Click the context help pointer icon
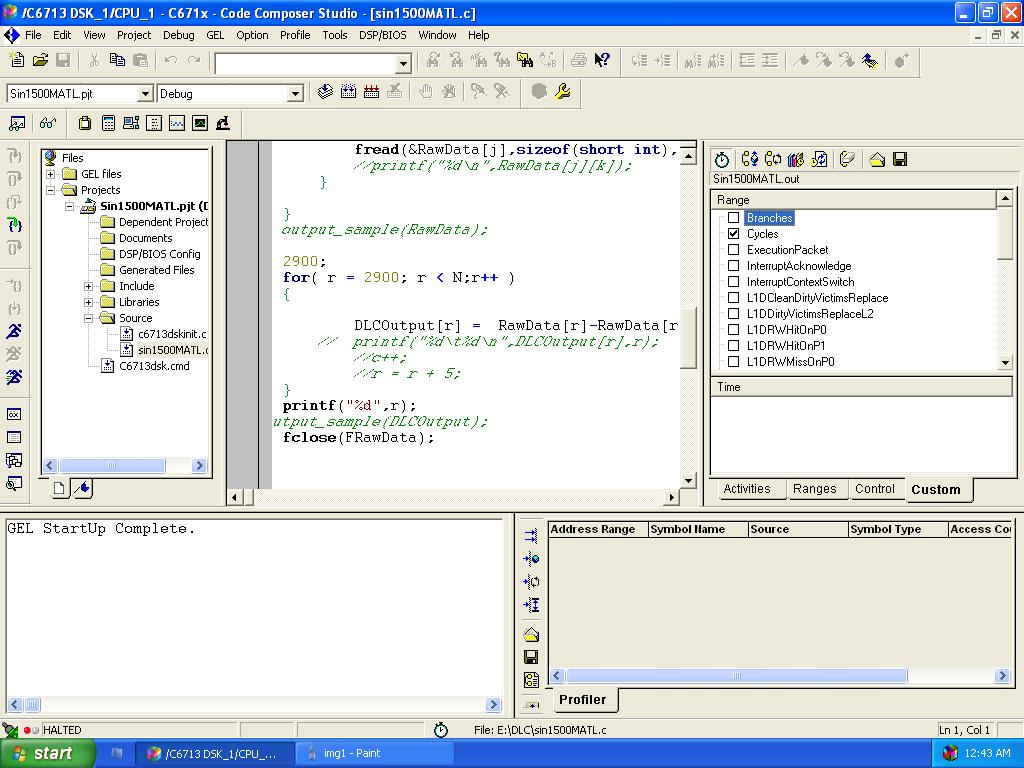The image size is (1024, 768). tap(602, 61)
